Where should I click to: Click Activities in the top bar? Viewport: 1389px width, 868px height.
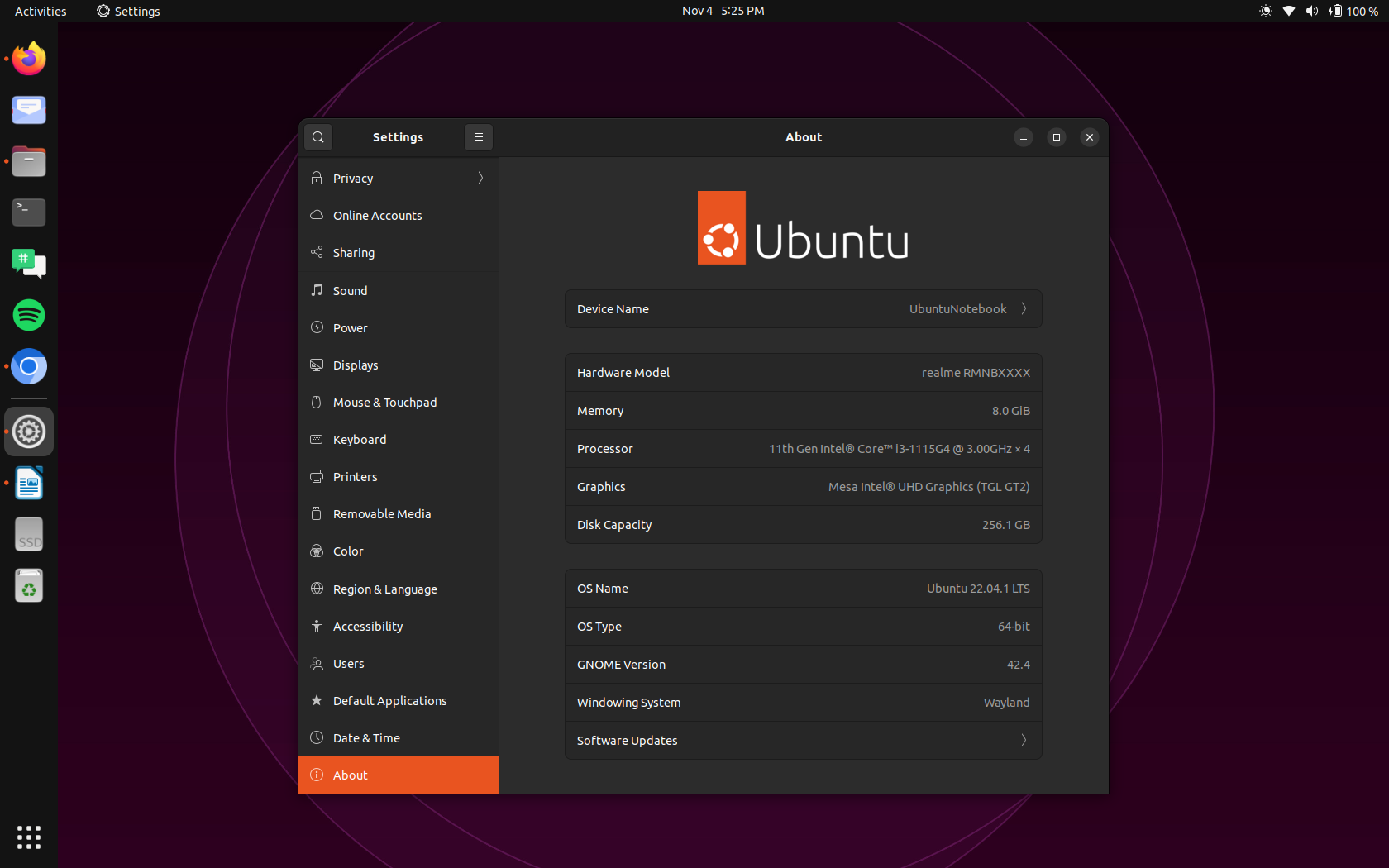click(x=41, y=11)
